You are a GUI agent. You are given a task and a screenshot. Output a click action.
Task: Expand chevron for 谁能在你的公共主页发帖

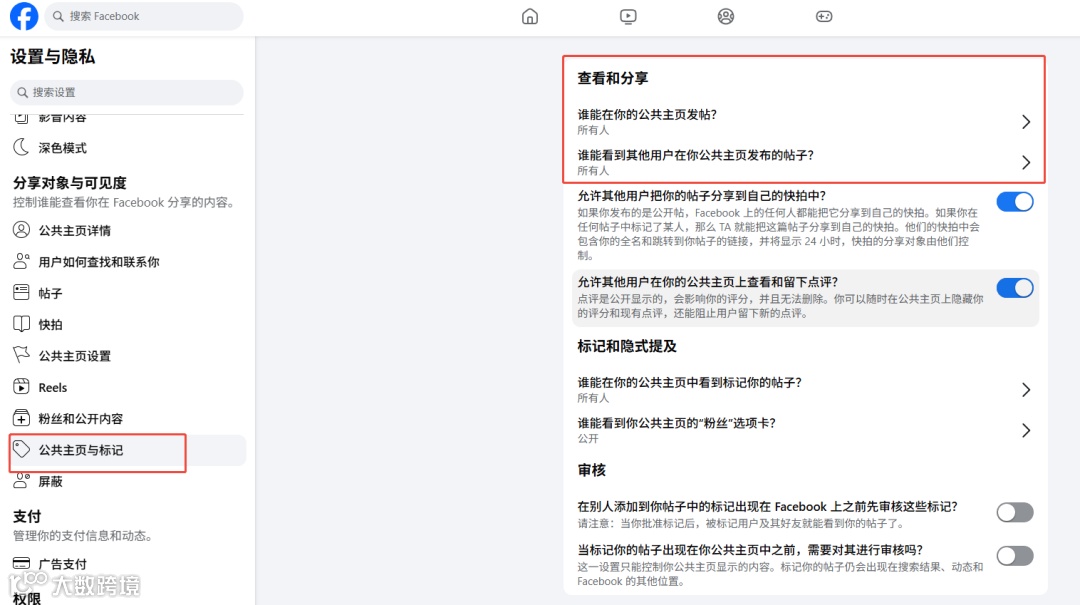click(1026, 122)
